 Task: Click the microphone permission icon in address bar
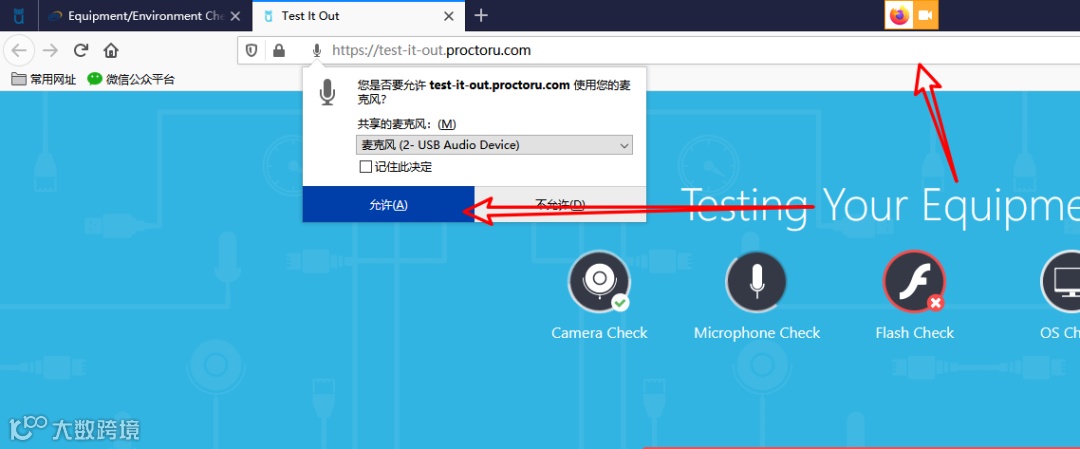317,50
